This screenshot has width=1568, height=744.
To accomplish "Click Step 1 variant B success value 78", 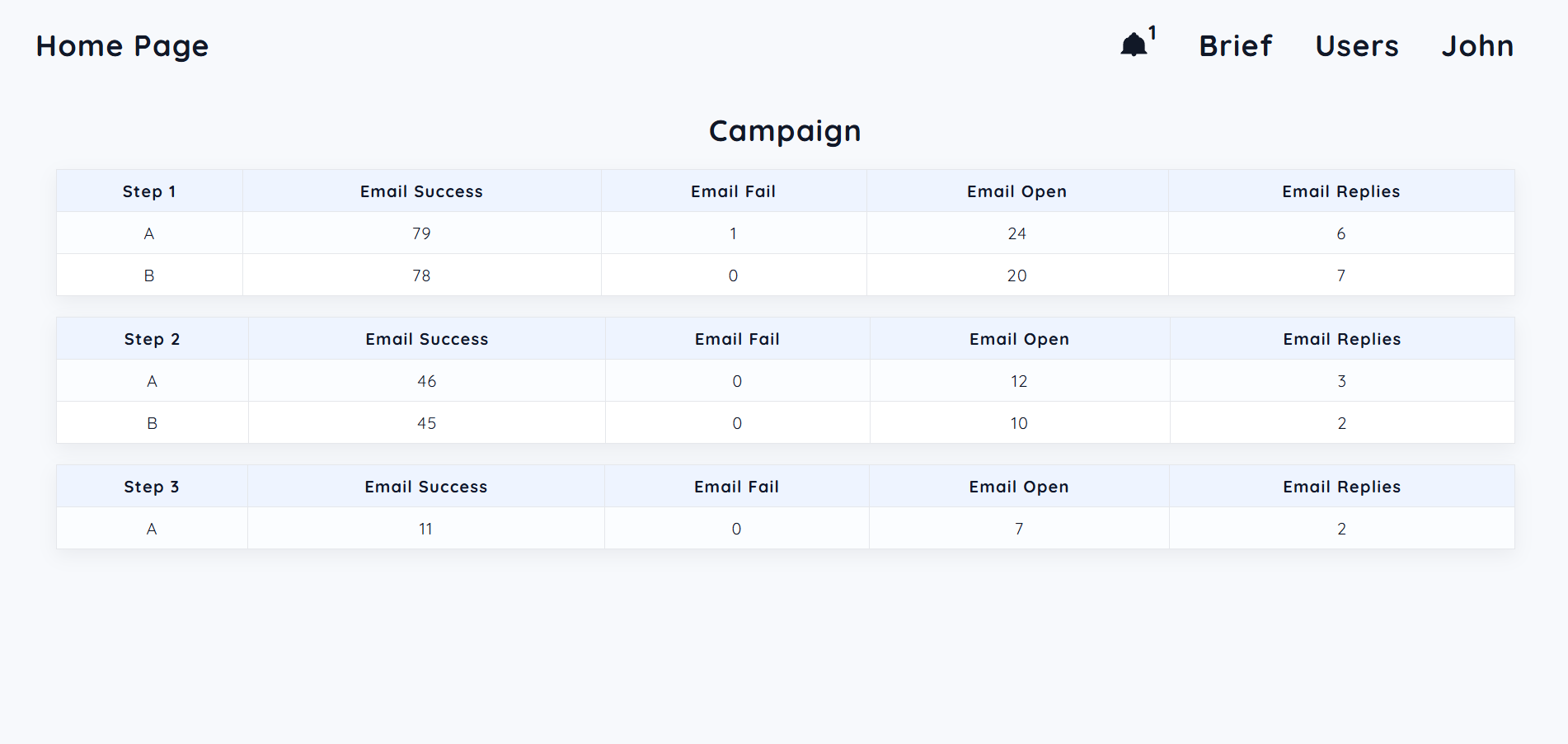I will [x=421, y=275].
